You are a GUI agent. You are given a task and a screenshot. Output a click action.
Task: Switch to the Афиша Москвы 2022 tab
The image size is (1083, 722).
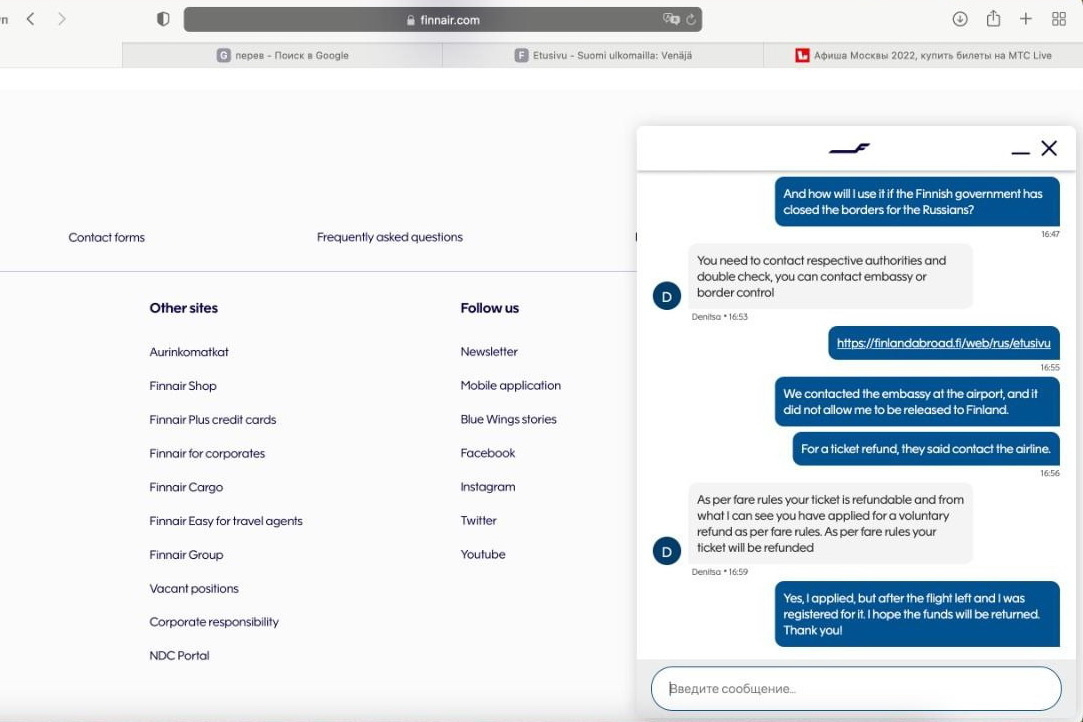click(923, 55)
